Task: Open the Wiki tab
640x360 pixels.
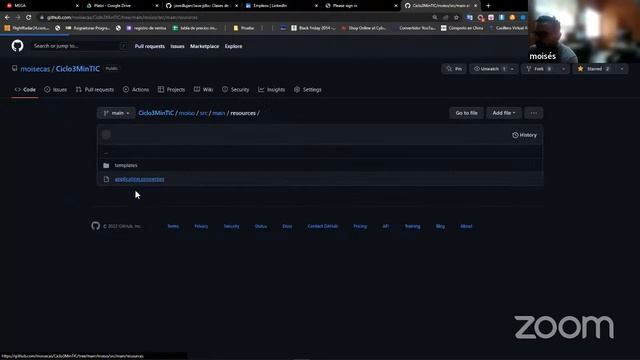Action: tap(203, 89)
